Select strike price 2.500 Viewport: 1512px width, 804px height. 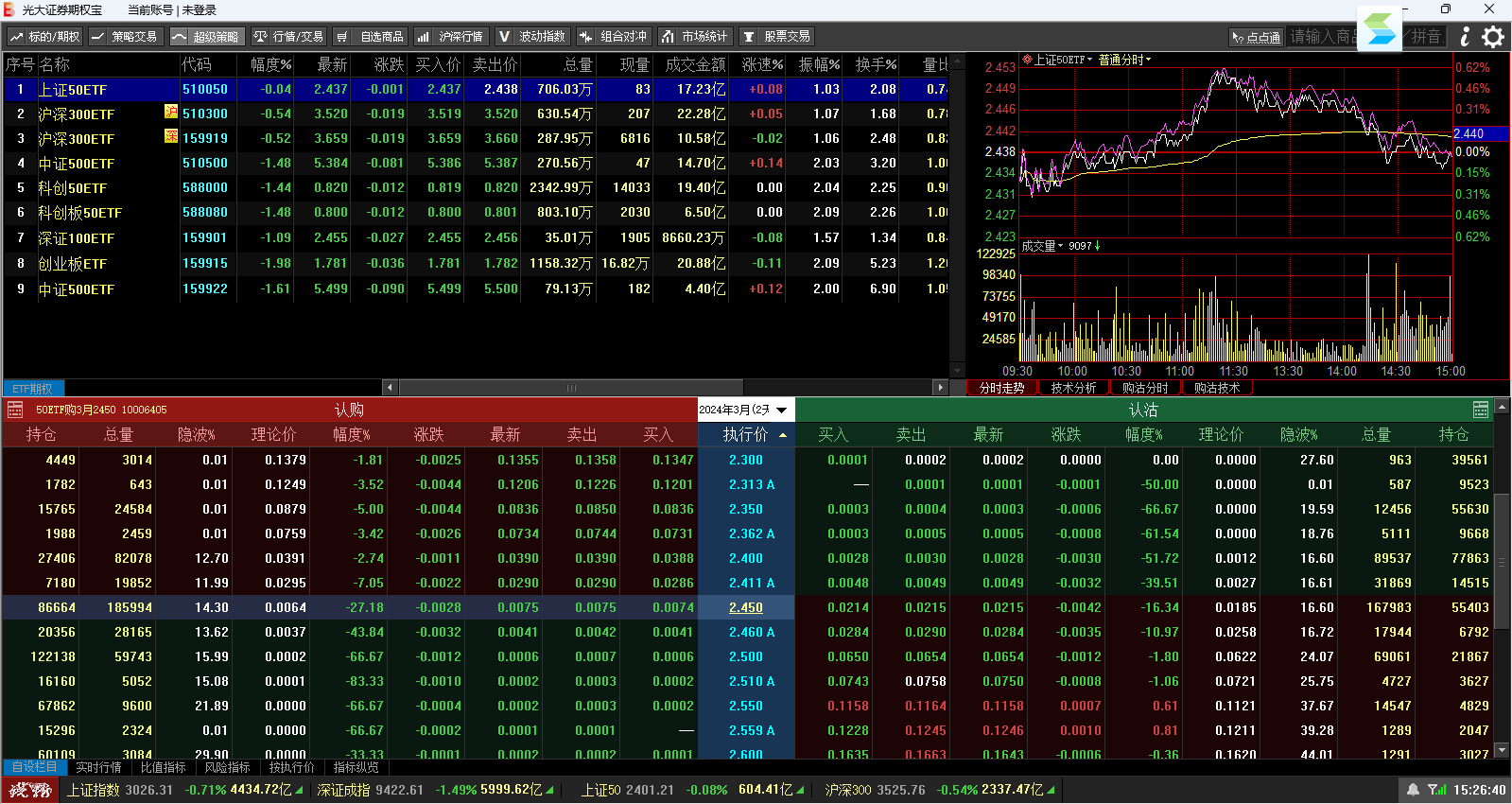pyautogui.click(x=746, y=656)
